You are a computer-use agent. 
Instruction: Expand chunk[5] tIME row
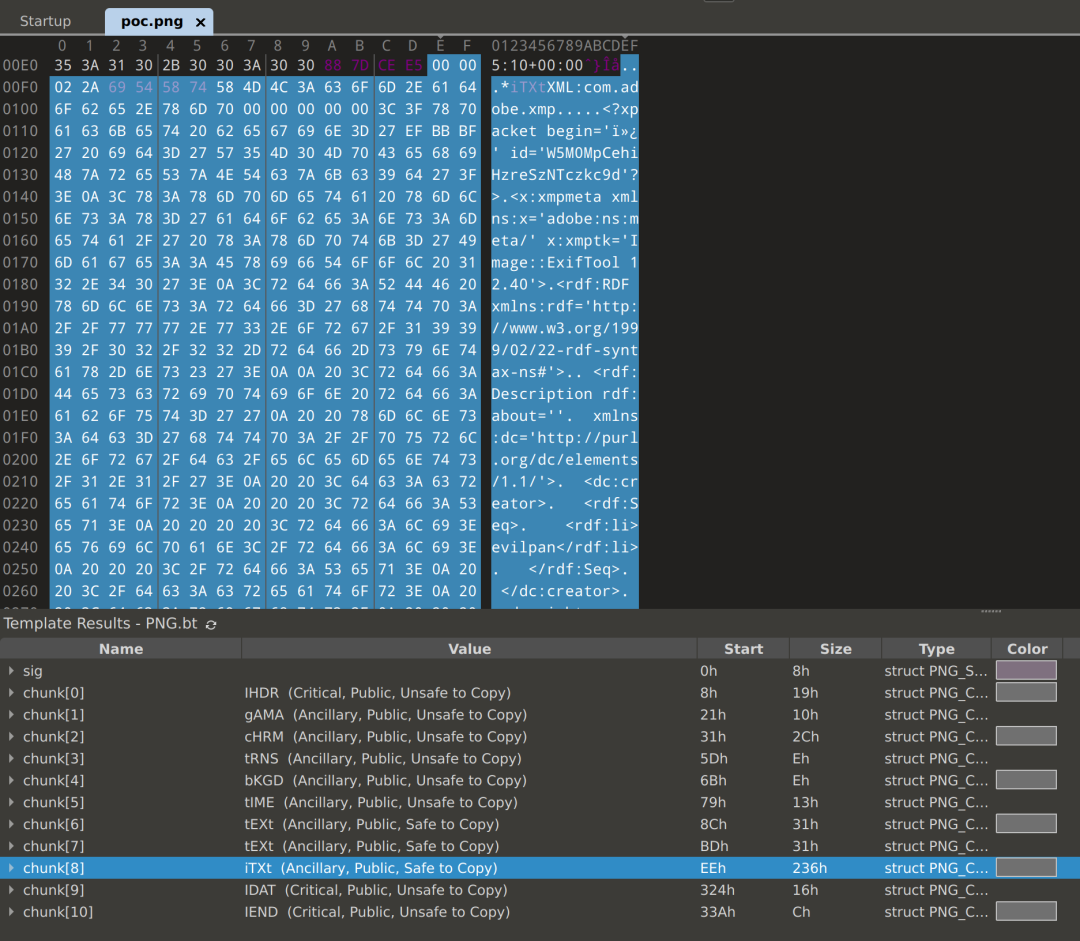coord(11,803)
